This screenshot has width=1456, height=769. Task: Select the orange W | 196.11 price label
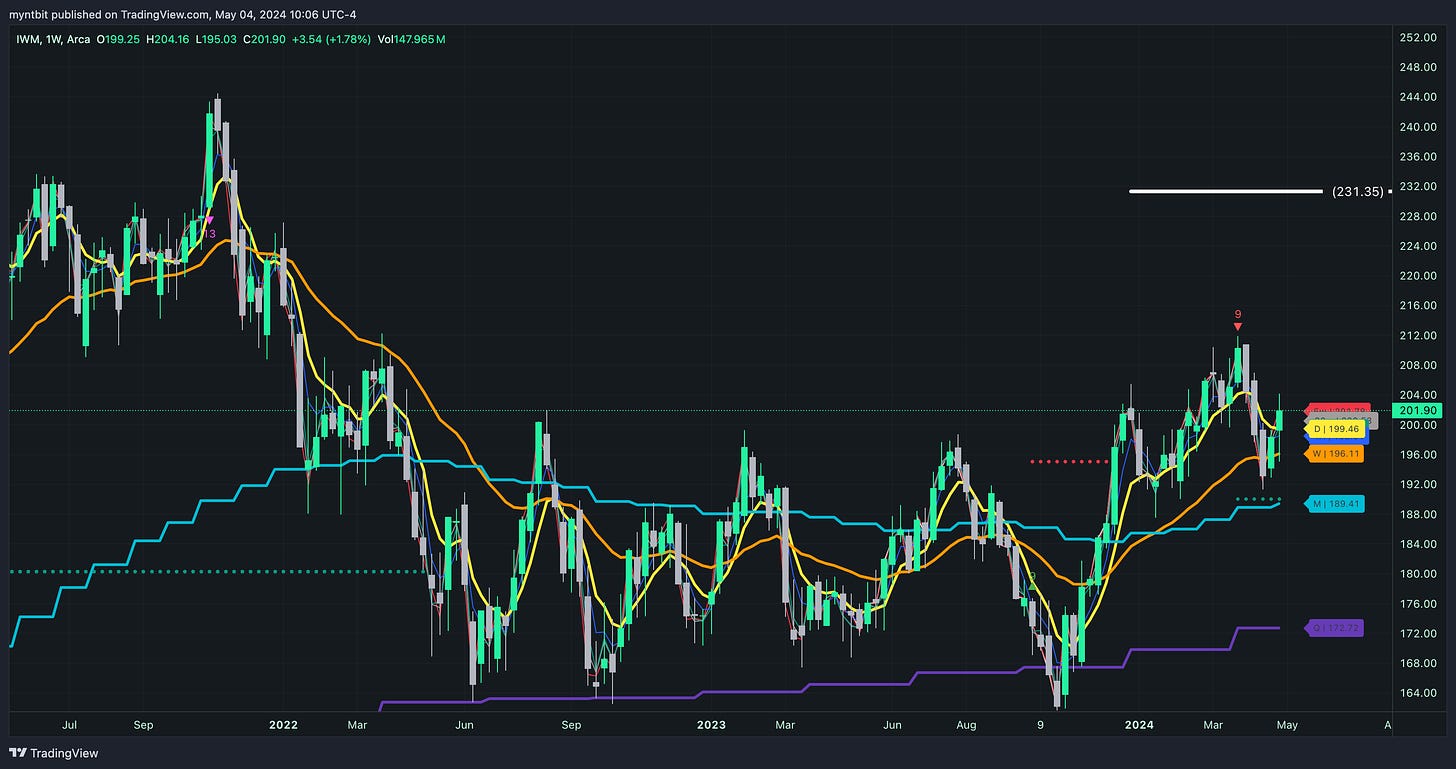click(x=1335, y=454)
